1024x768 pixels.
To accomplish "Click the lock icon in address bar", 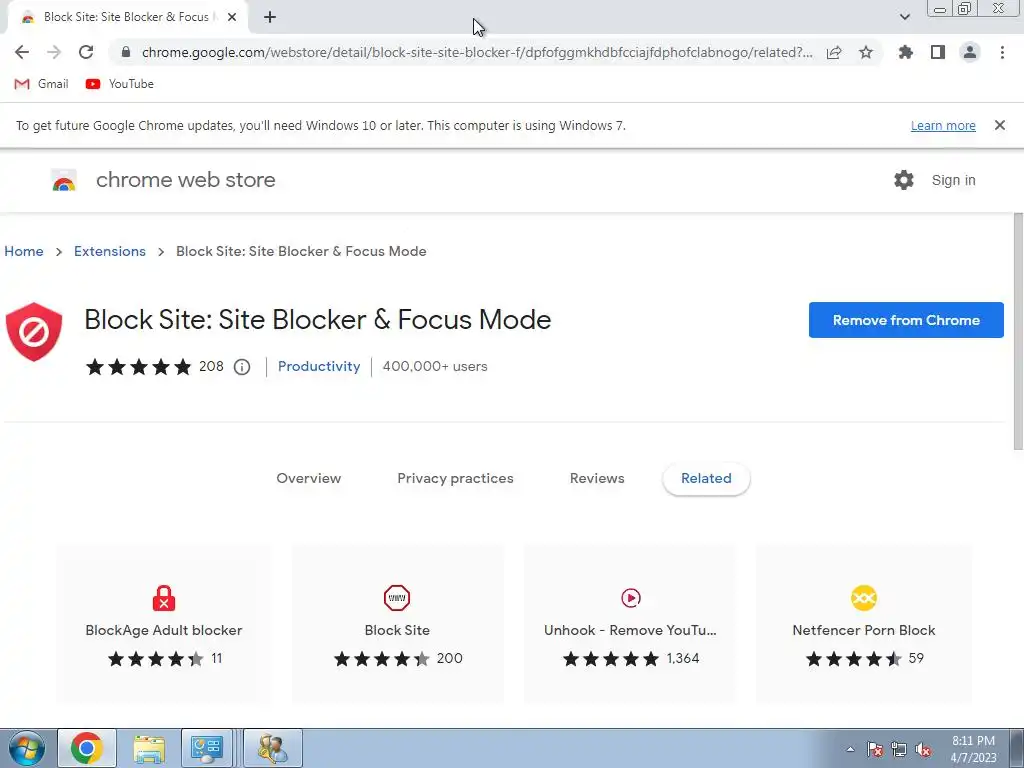I will [x=126, y=52].
